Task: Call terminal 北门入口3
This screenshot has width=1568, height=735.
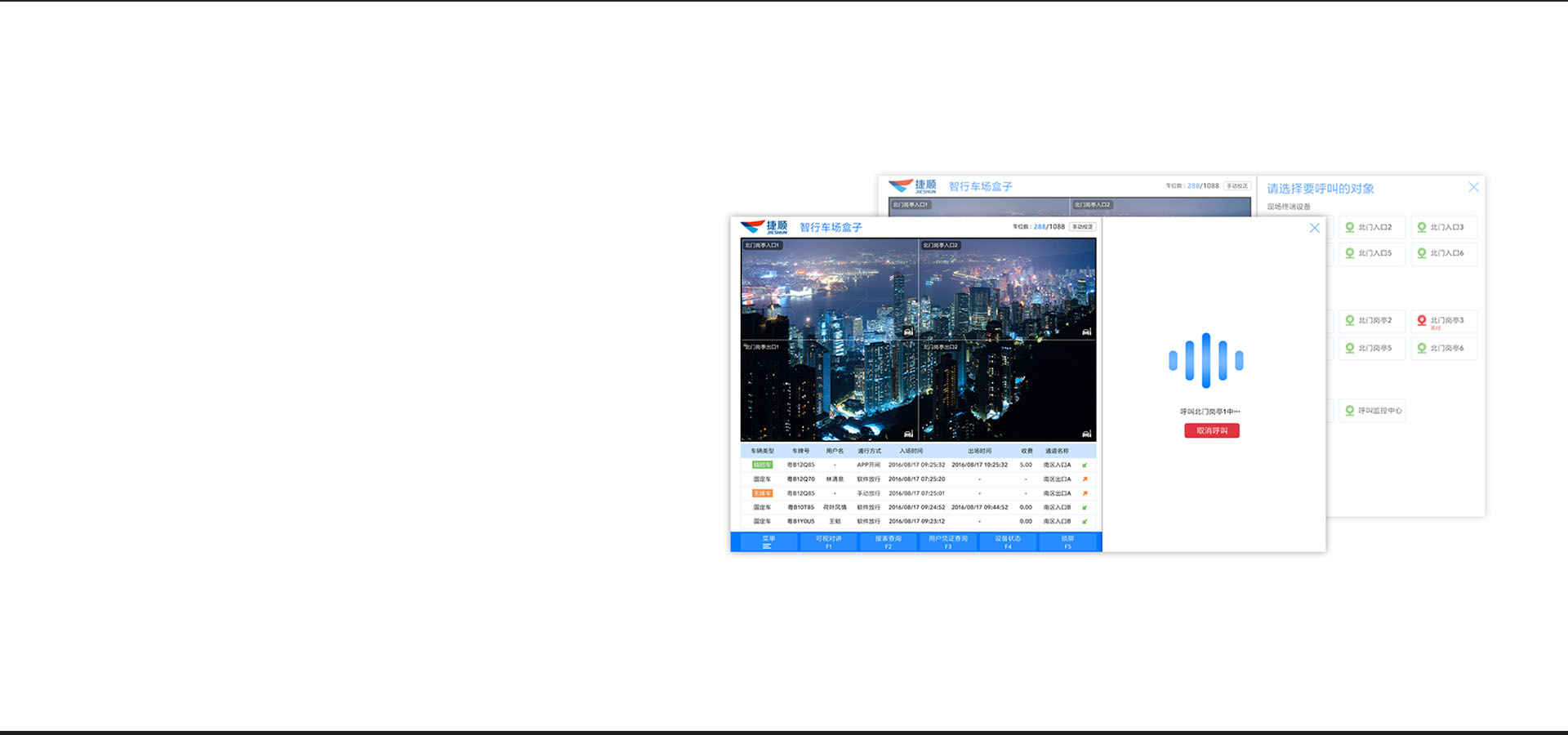Action: pos(1444,227)
